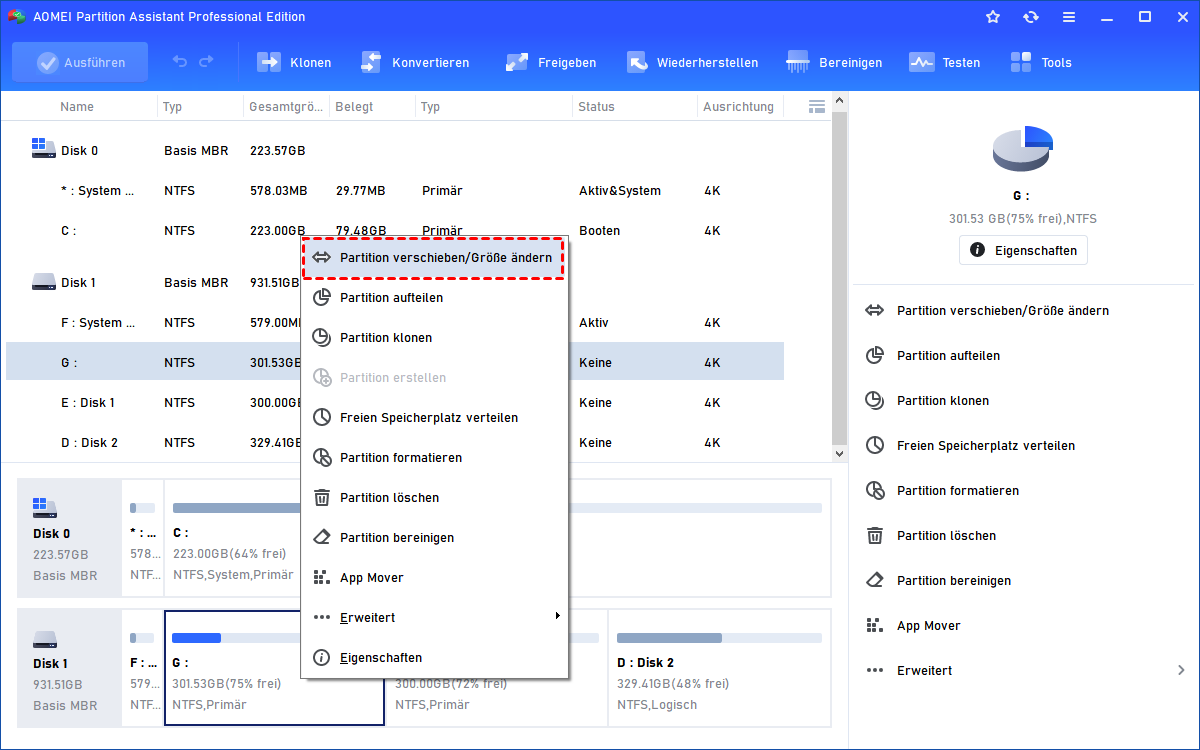
Task: Choose Freien Speicherplatz verteilen in context menu
Action: [434, 418]
